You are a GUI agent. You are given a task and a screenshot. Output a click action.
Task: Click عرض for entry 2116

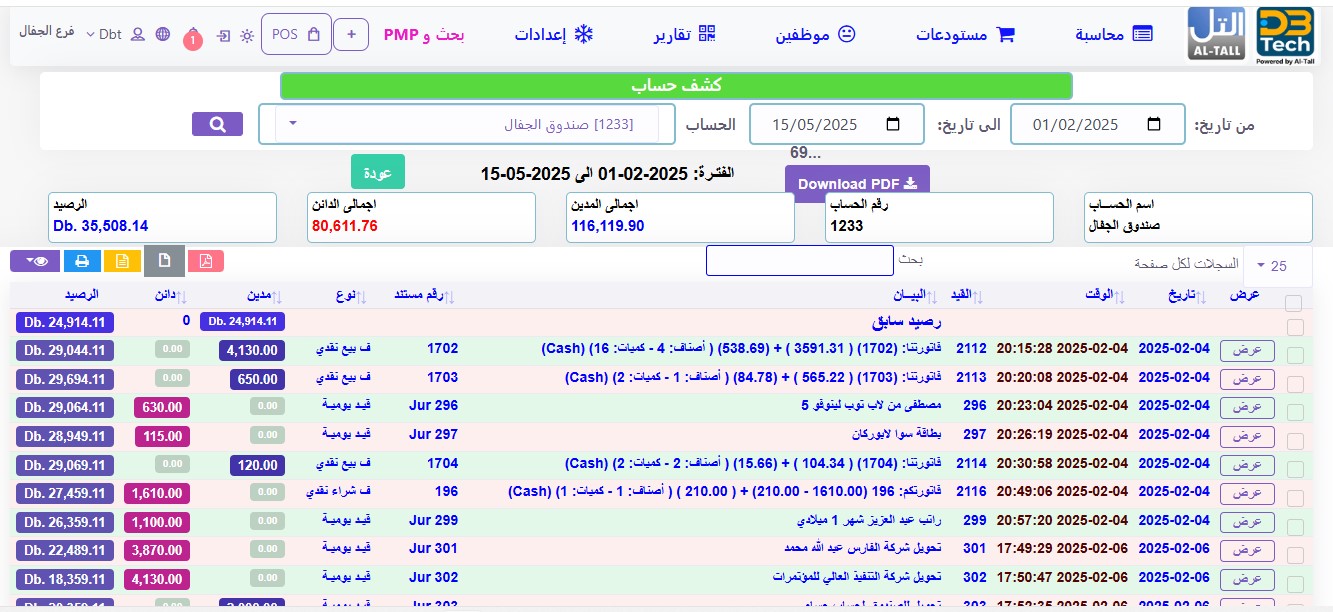[1247, 493]
